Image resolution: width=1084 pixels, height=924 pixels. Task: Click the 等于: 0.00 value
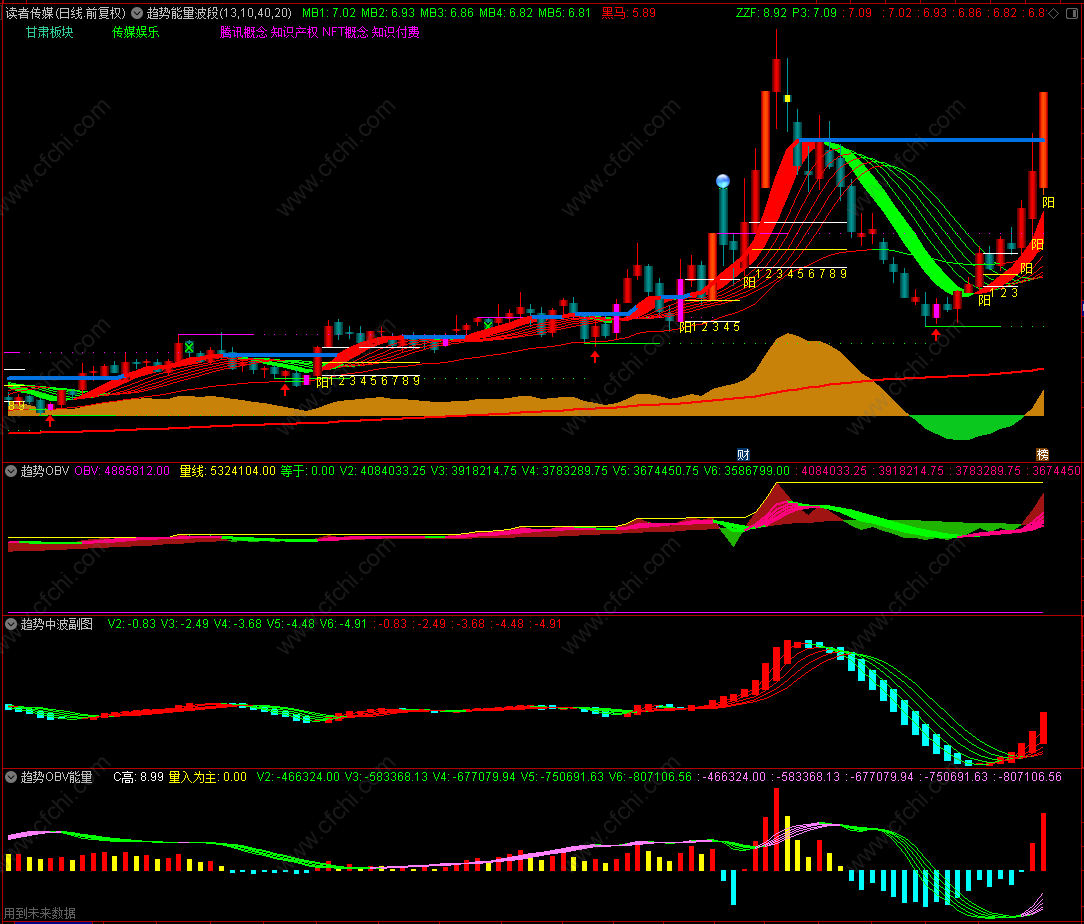[308, 471]
